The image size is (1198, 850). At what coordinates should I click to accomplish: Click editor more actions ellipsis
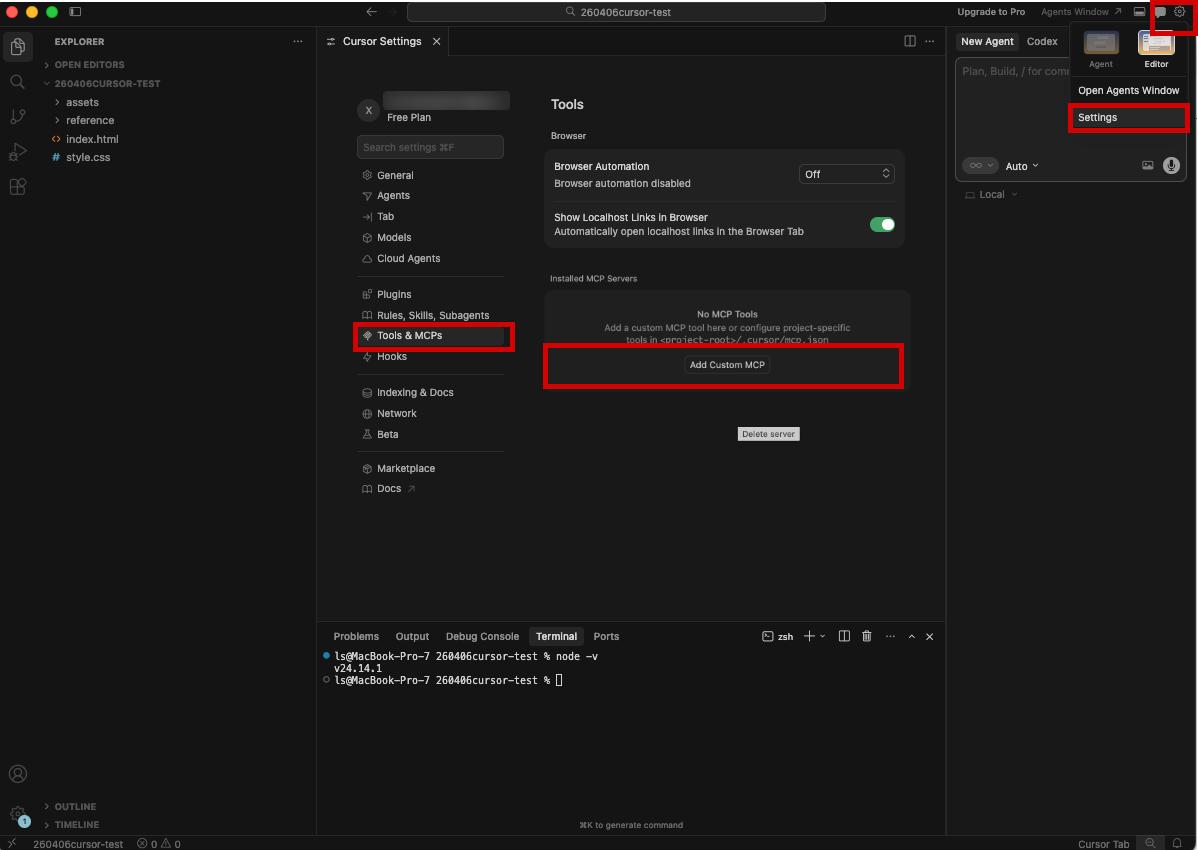tap(929, 41)
